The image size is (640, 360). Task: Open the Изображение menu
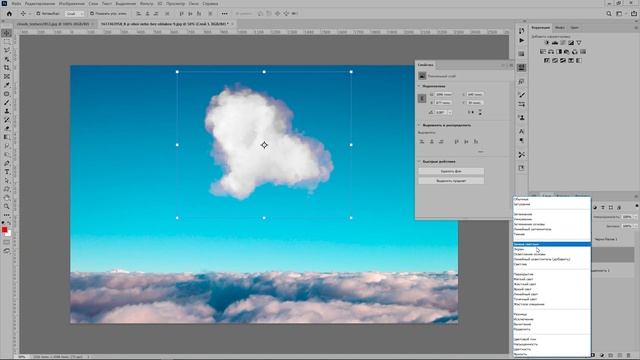coord(72,4)
